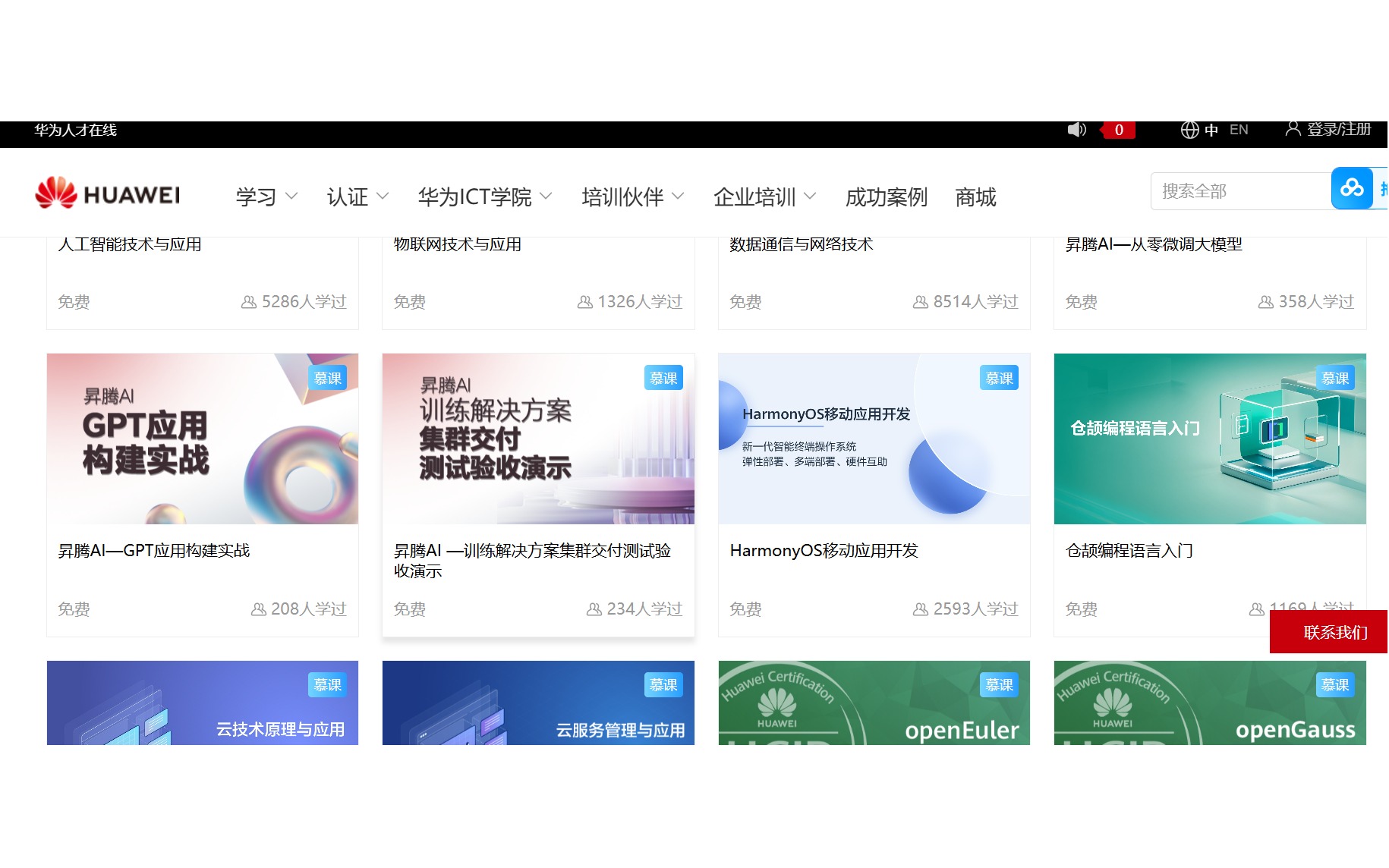1389x868 pixels.
Task: Focus the 搜索全部 search field
Action: [1241, 190]
